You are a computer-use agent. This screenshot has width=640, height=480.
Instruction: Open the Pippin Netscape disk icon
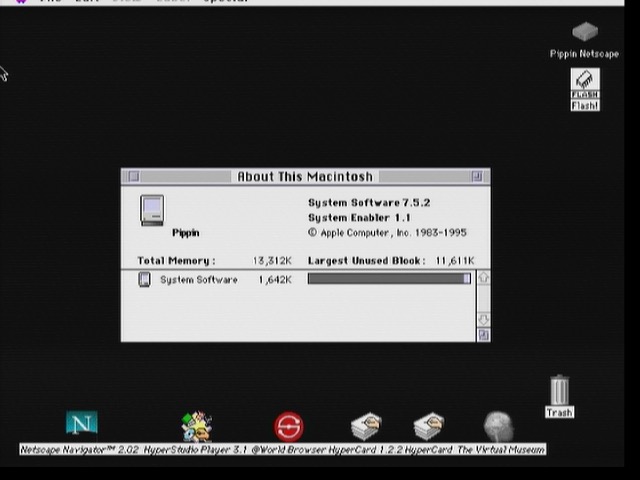[x=585, y=32]
